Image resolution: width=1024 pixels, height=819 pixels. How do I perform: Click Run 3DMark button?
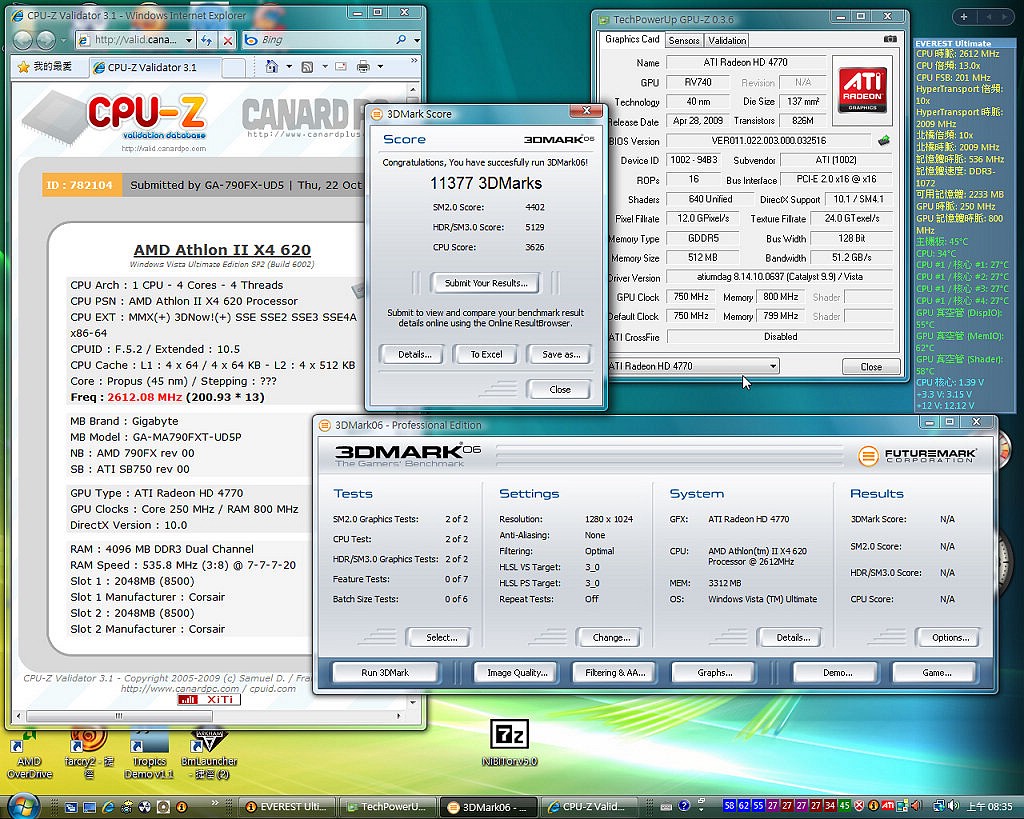[x=385, y=672]
